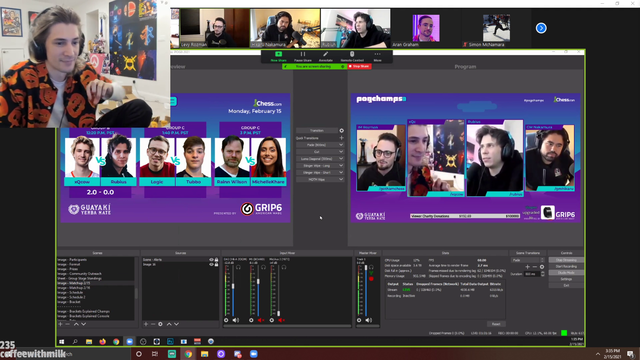Select Levy Rozman's video thumbnail
This screenshot has height=360, width=640.
click(x=214, y=28)
